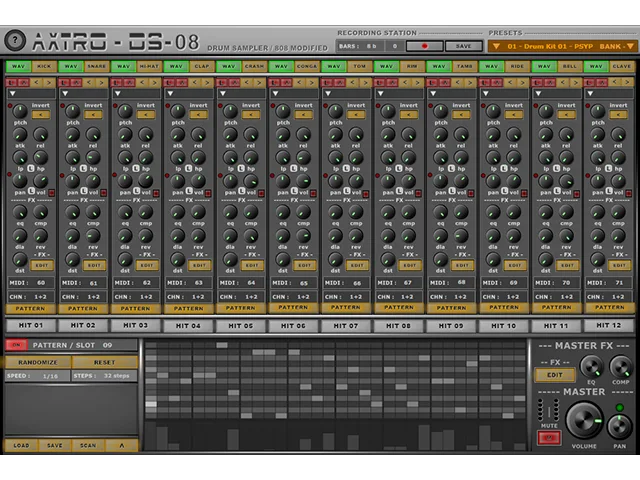Click the RANDOMIZE button
Screen dimensions: 640x480
[x=38, y=362]
